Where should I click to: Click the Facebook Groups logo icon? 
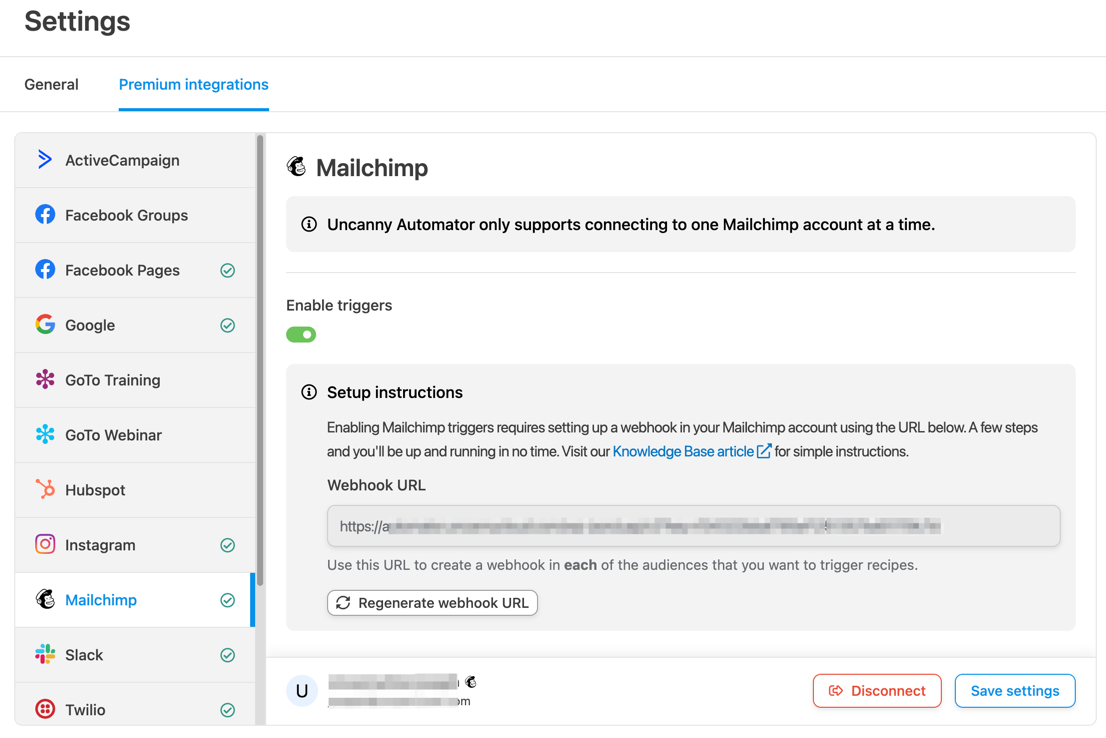point(45,214)
